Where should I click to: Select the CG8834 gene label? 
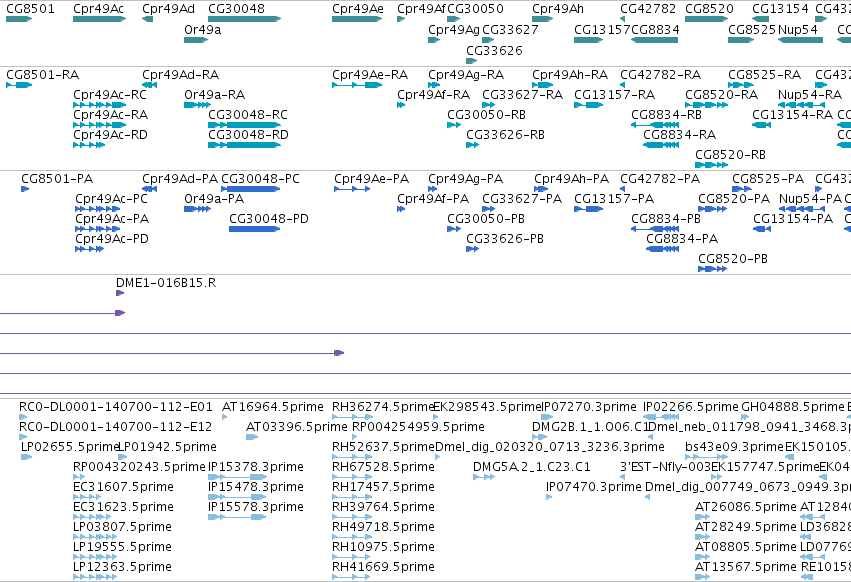655,29
